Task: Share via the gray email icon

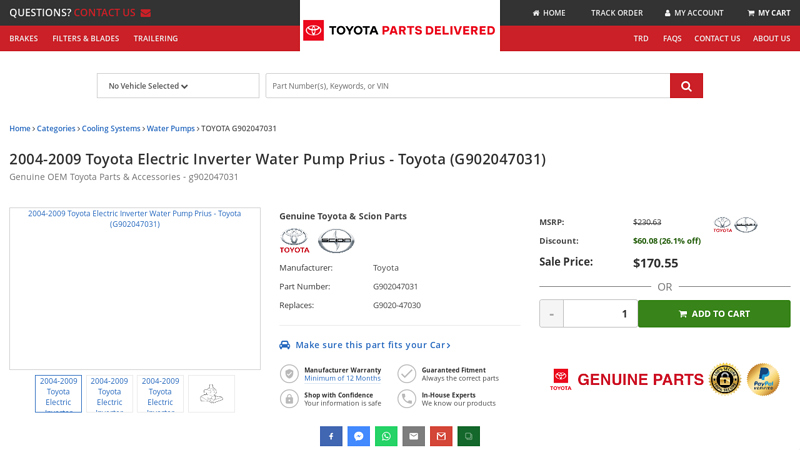Action: [414, 436]
